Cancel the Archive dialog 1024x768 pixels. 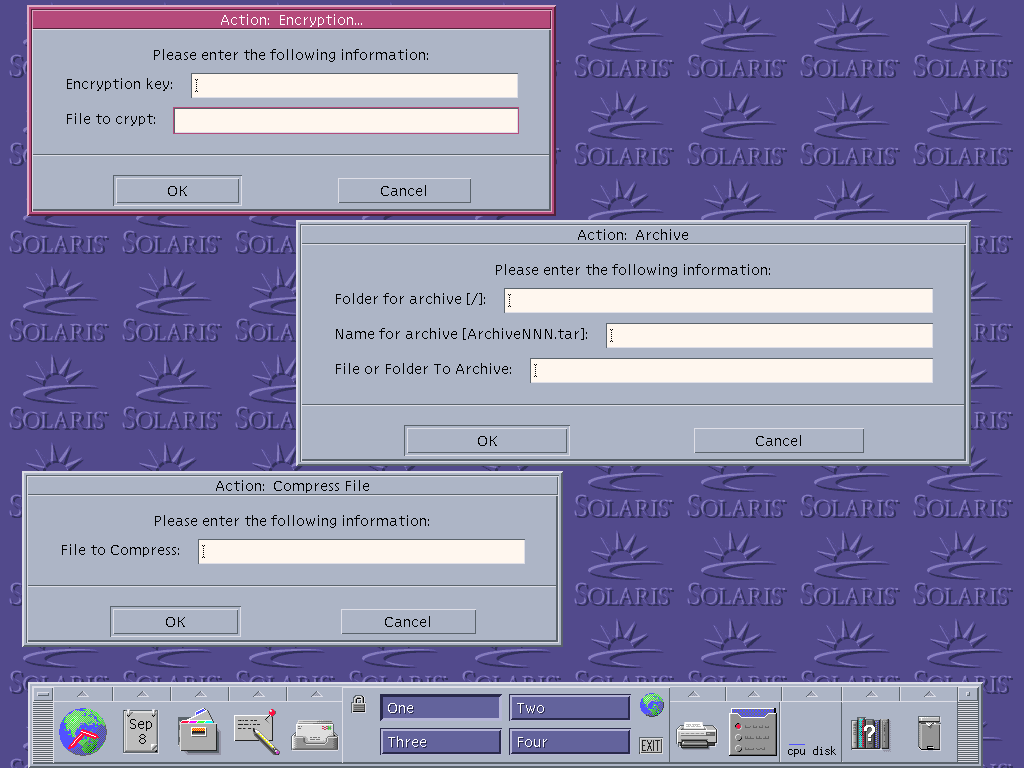coord(778,441)
